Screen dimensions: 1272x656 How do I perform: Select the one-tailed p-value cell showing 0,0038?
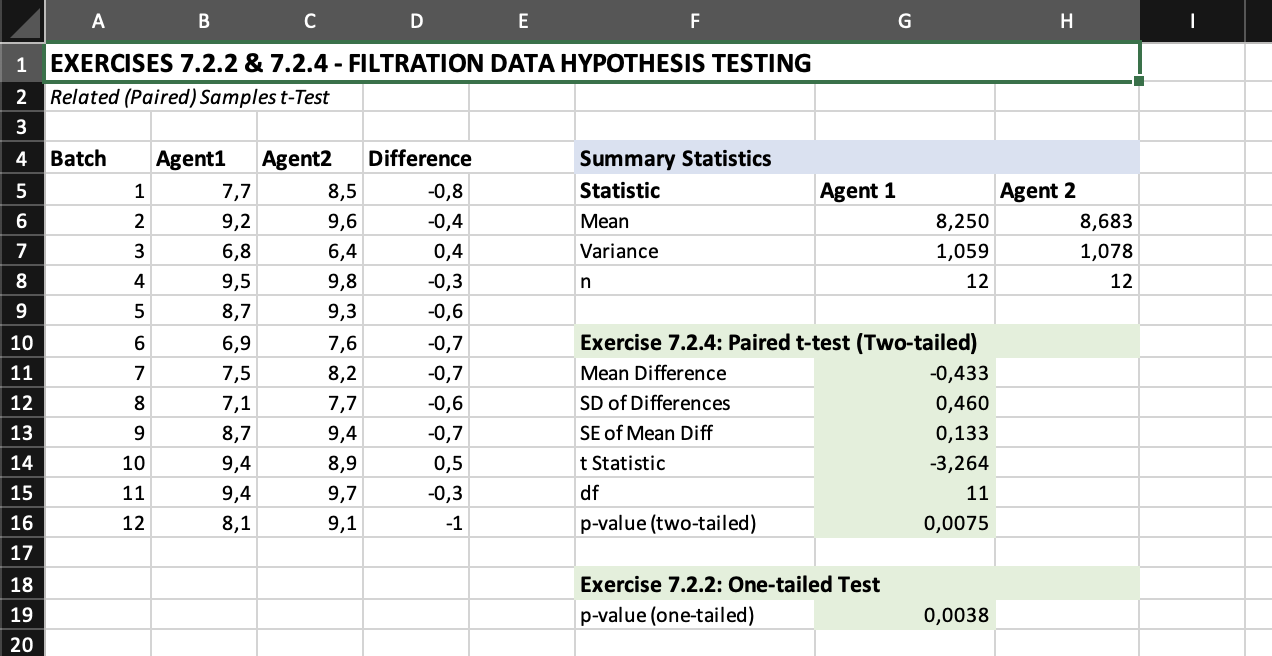tap(904, 614)
